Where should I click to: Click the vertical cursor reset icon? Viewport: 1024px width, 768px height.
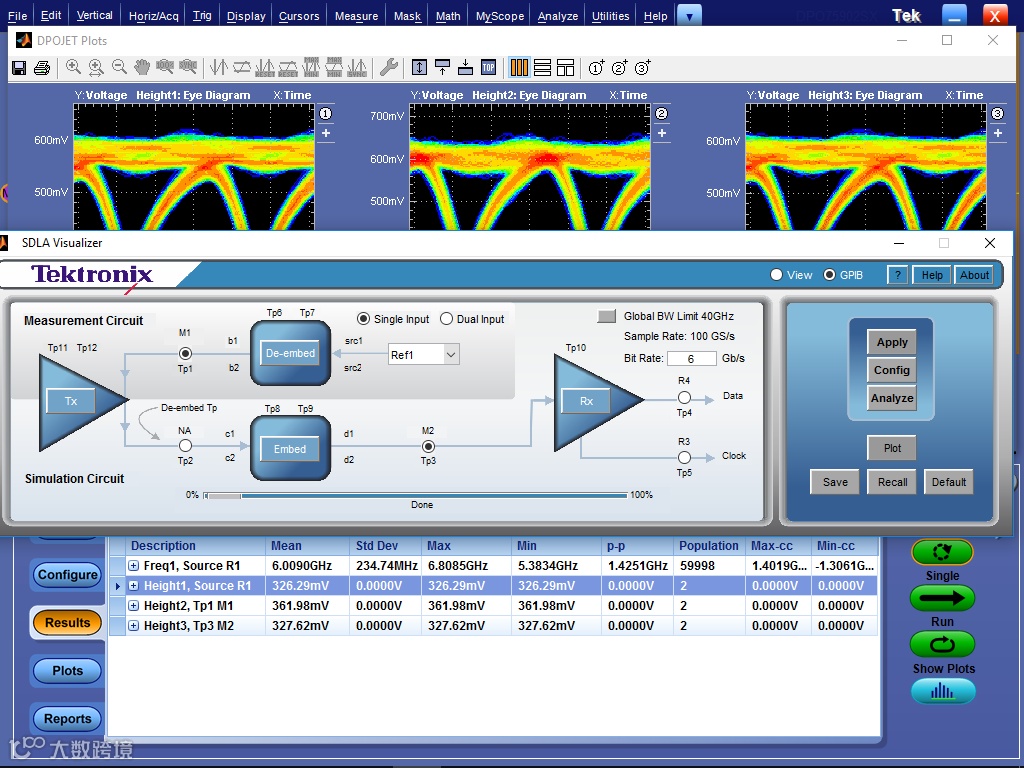coord(264,67)
